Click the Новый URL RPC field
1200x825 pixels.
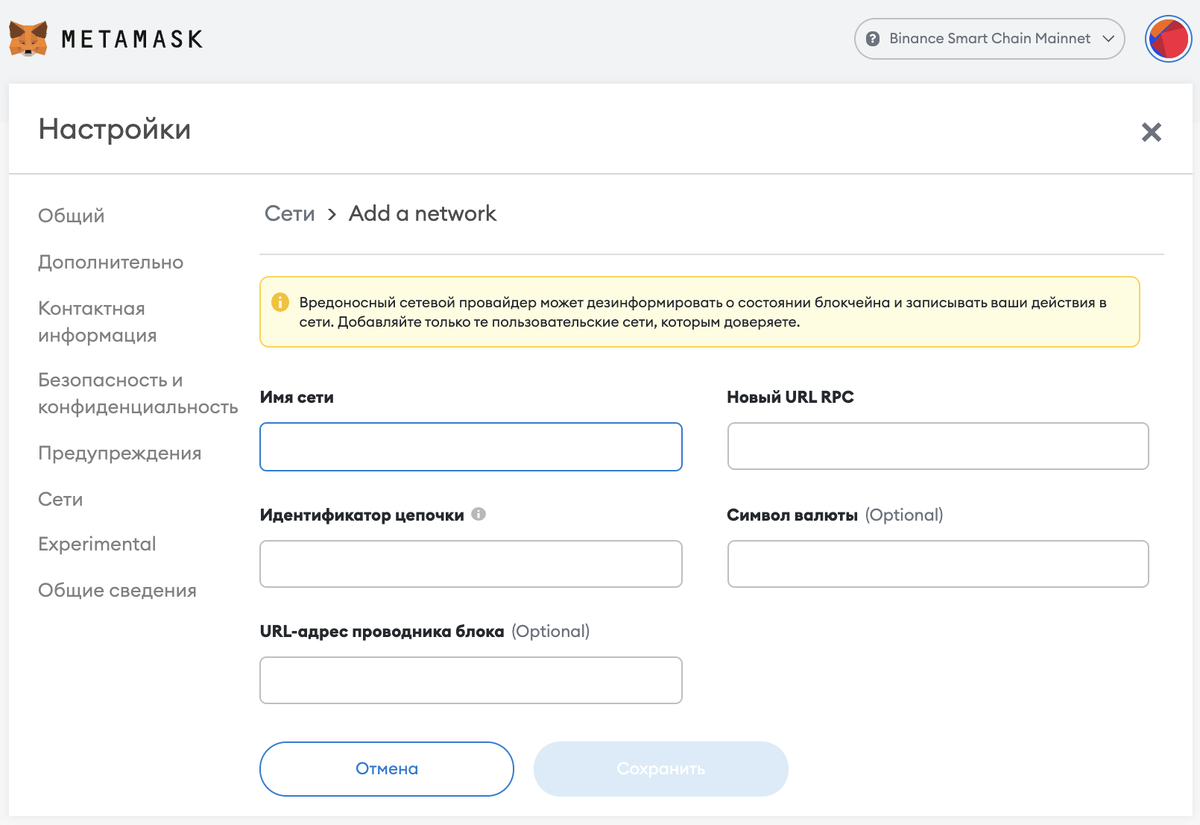[937, 446]
